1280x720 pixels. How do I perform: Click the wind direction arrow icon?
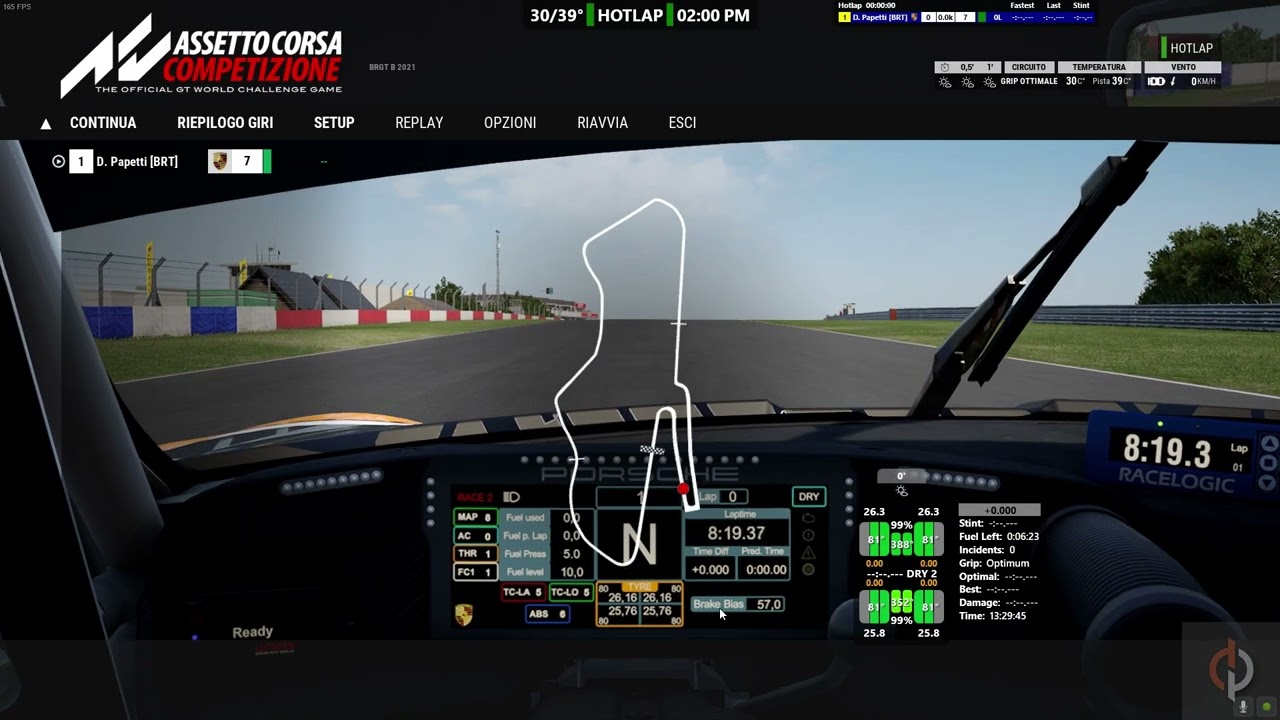click(x=1173, y=81)
